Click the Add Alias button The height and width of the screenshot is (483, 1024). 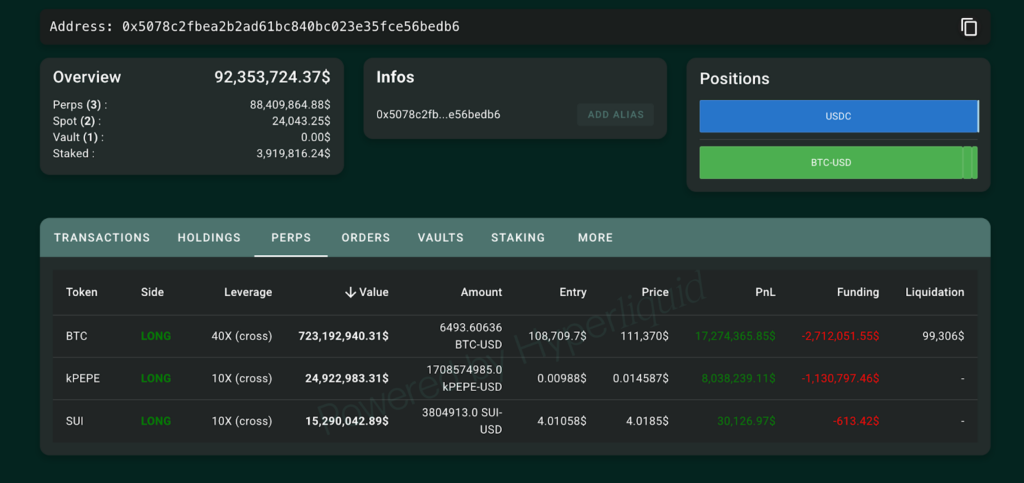[x=616, y=115]
